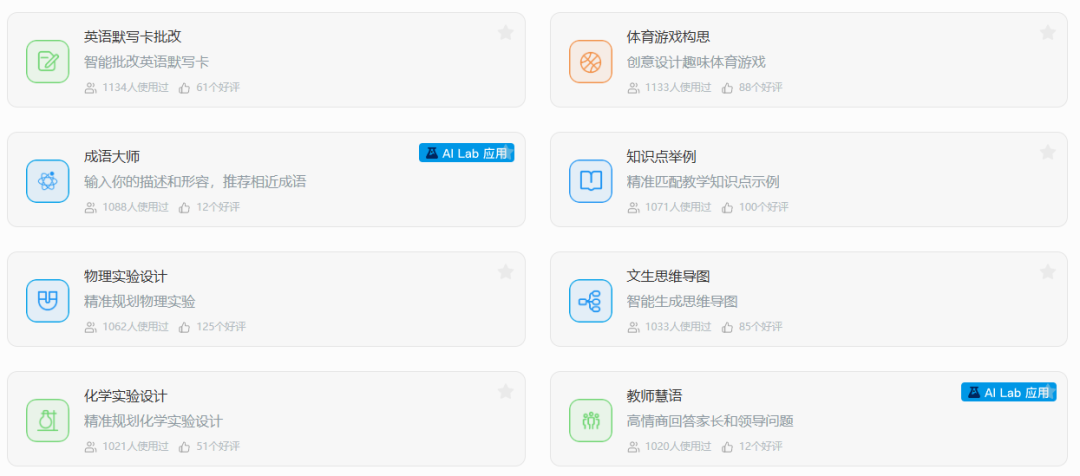This screenshot has width=1080, height=476.
Task: Open the 知识点举例 title
Action: tap(661, 156)
